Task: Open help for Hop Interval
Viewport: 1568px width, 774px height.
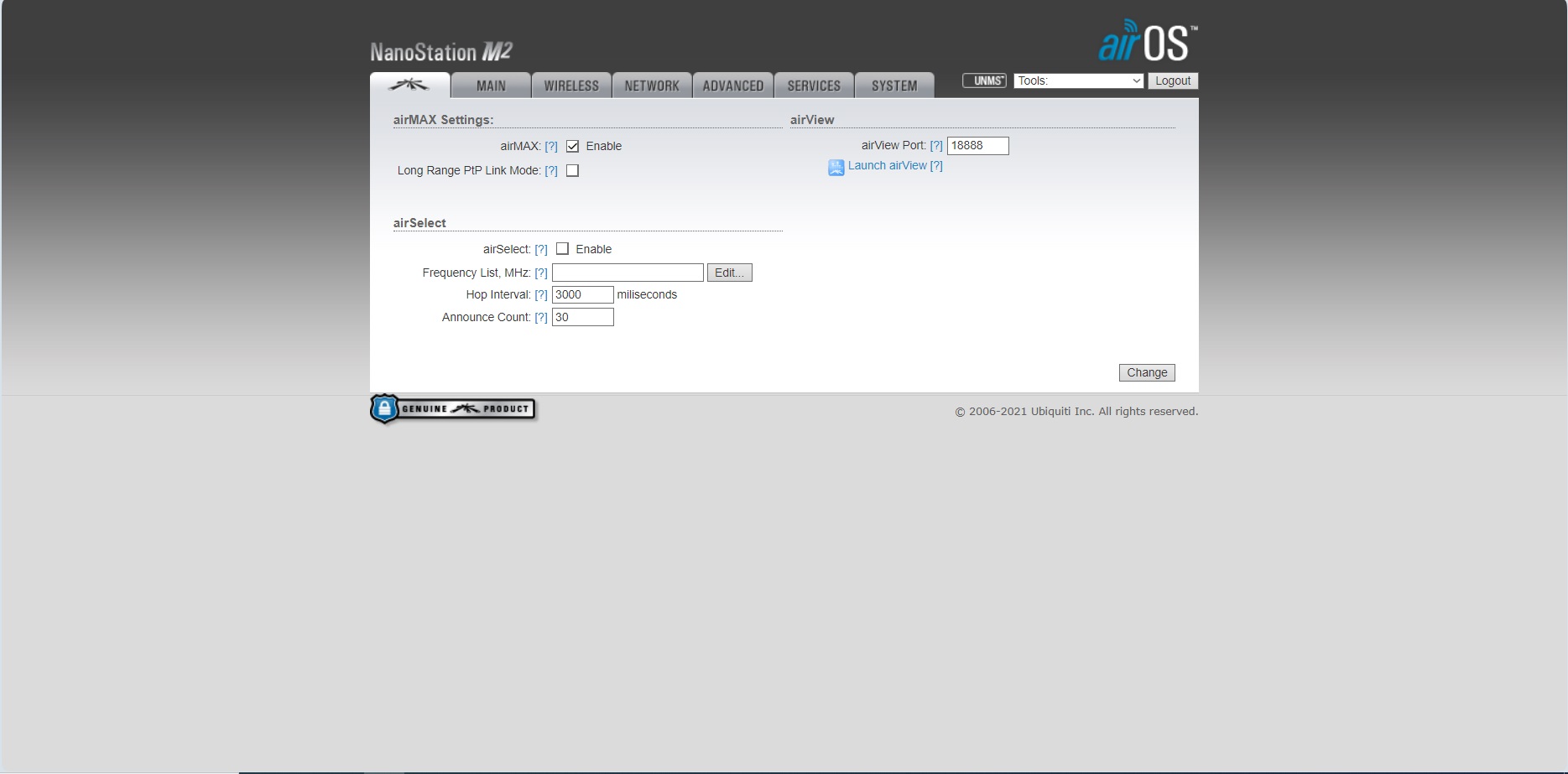Action: (541, 294)
